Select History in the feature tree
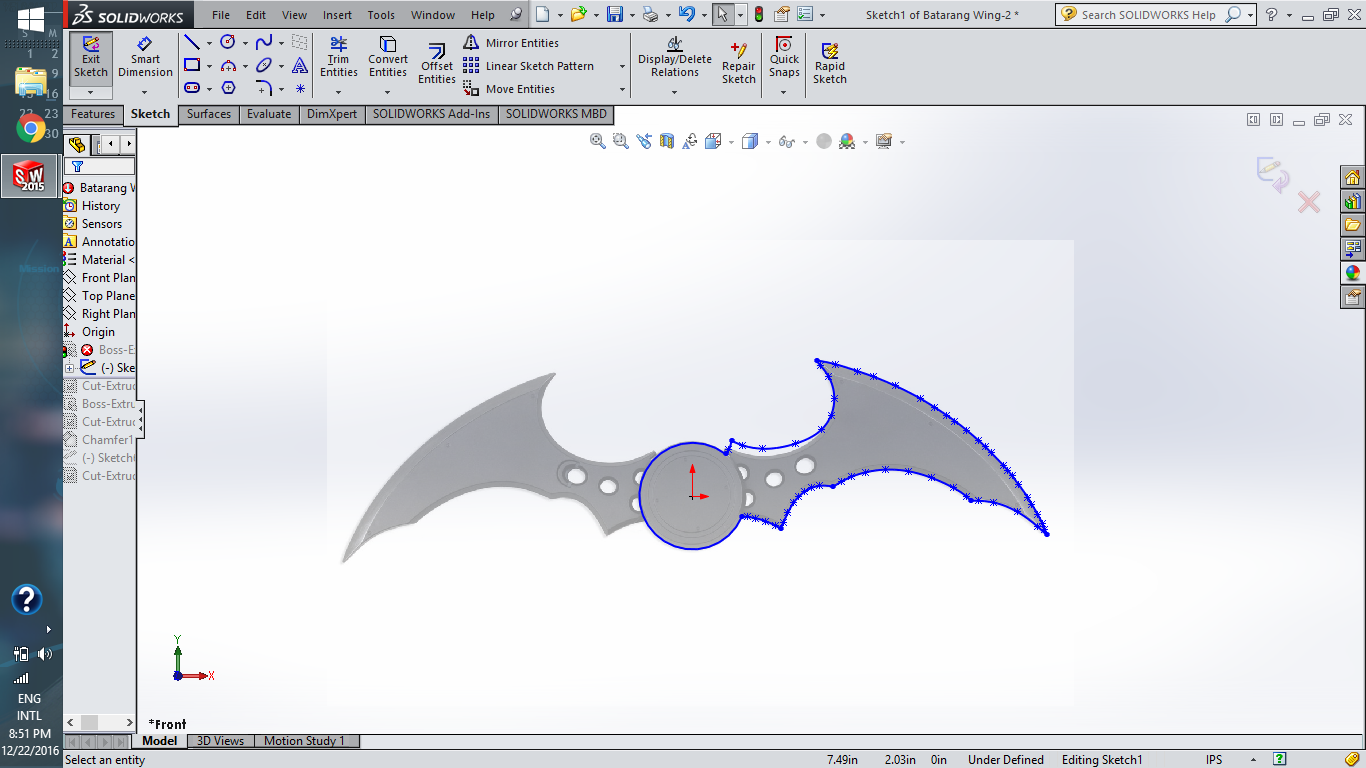 [x=92, y=206]
